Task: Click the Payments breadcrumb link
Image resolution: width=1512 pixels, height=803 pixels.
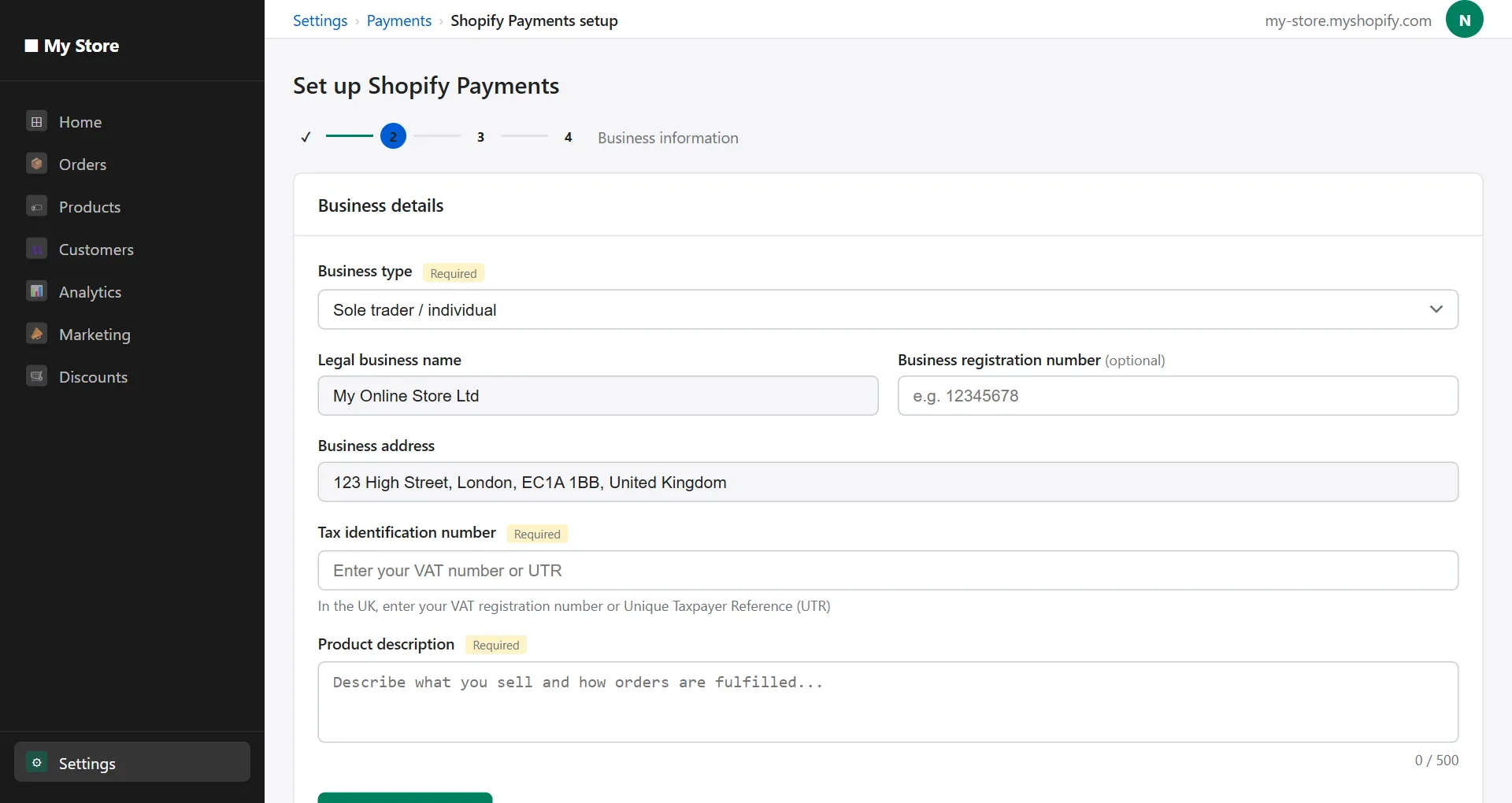Action: [x=399, y=20]
